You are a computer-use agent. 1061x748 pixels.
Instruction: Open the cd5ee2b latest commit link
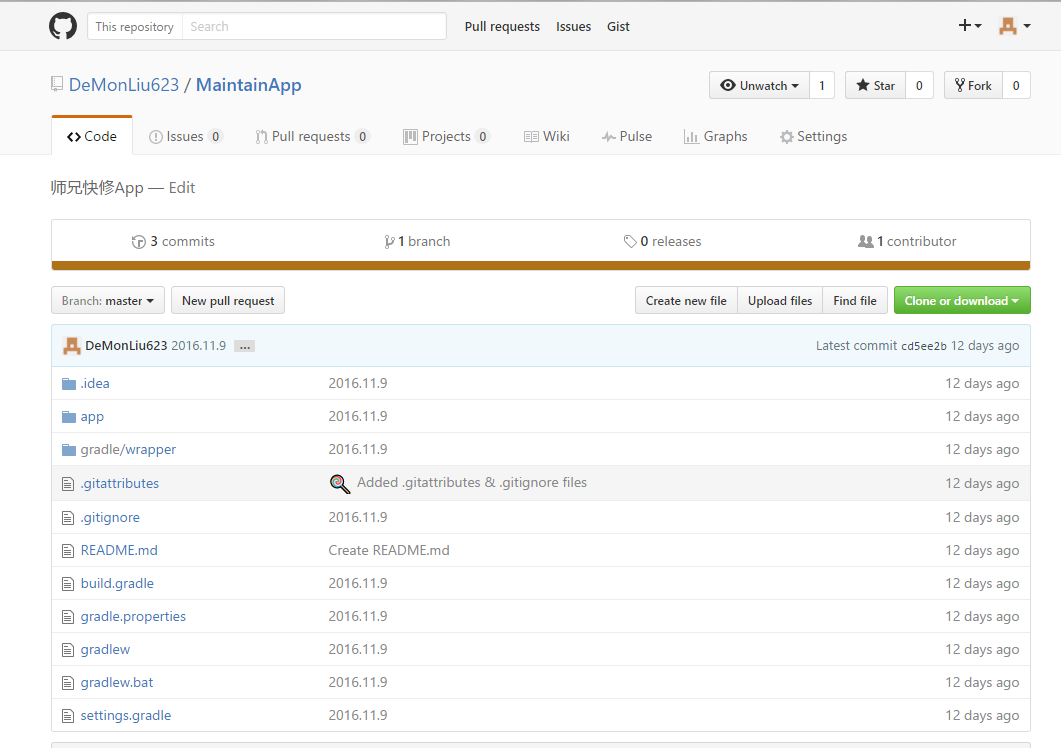click(924, 346)
